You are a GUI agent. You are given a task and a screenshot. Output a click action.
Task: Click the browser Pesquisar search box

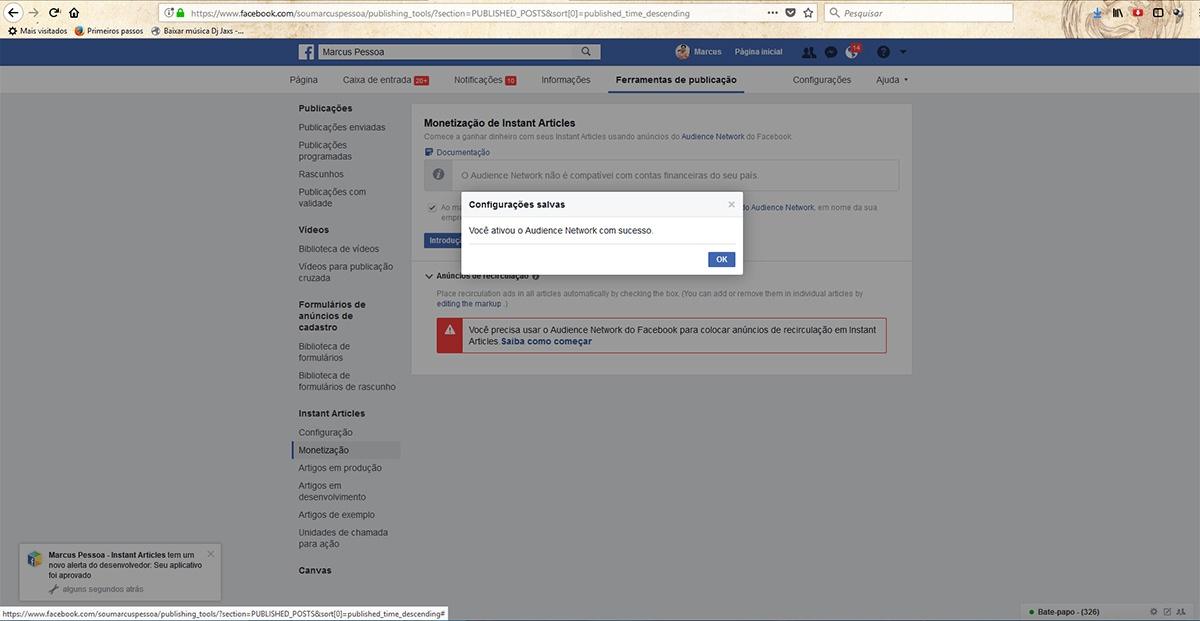coord(918,13)
